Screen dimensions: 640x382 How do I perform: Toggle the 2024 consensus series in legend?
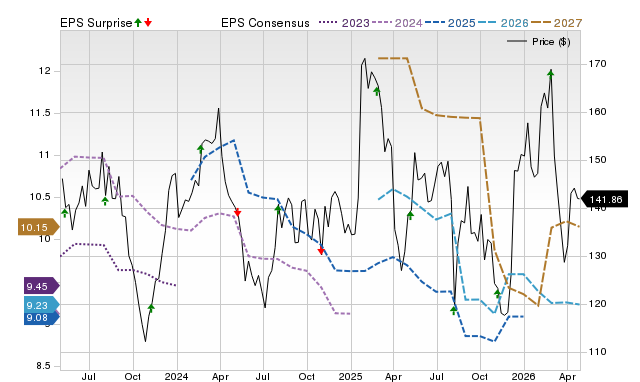(x=397, y=23)
